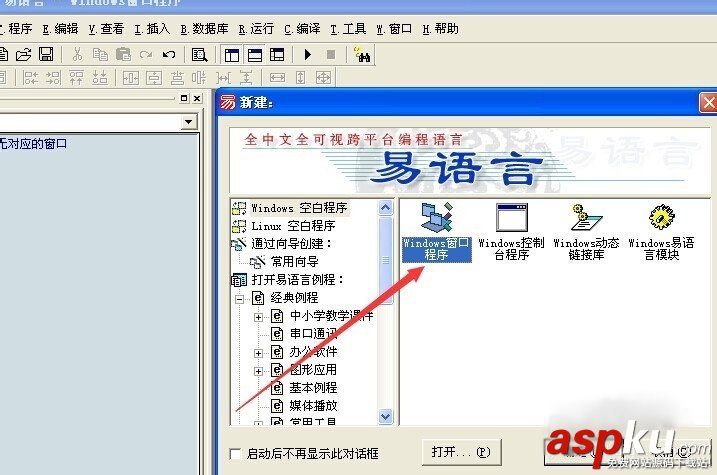Click the tree list scroll down arrow
Image resolution: width=717 pixels, height=475 pixels.
pyautogui.click(x=385, y=416)
